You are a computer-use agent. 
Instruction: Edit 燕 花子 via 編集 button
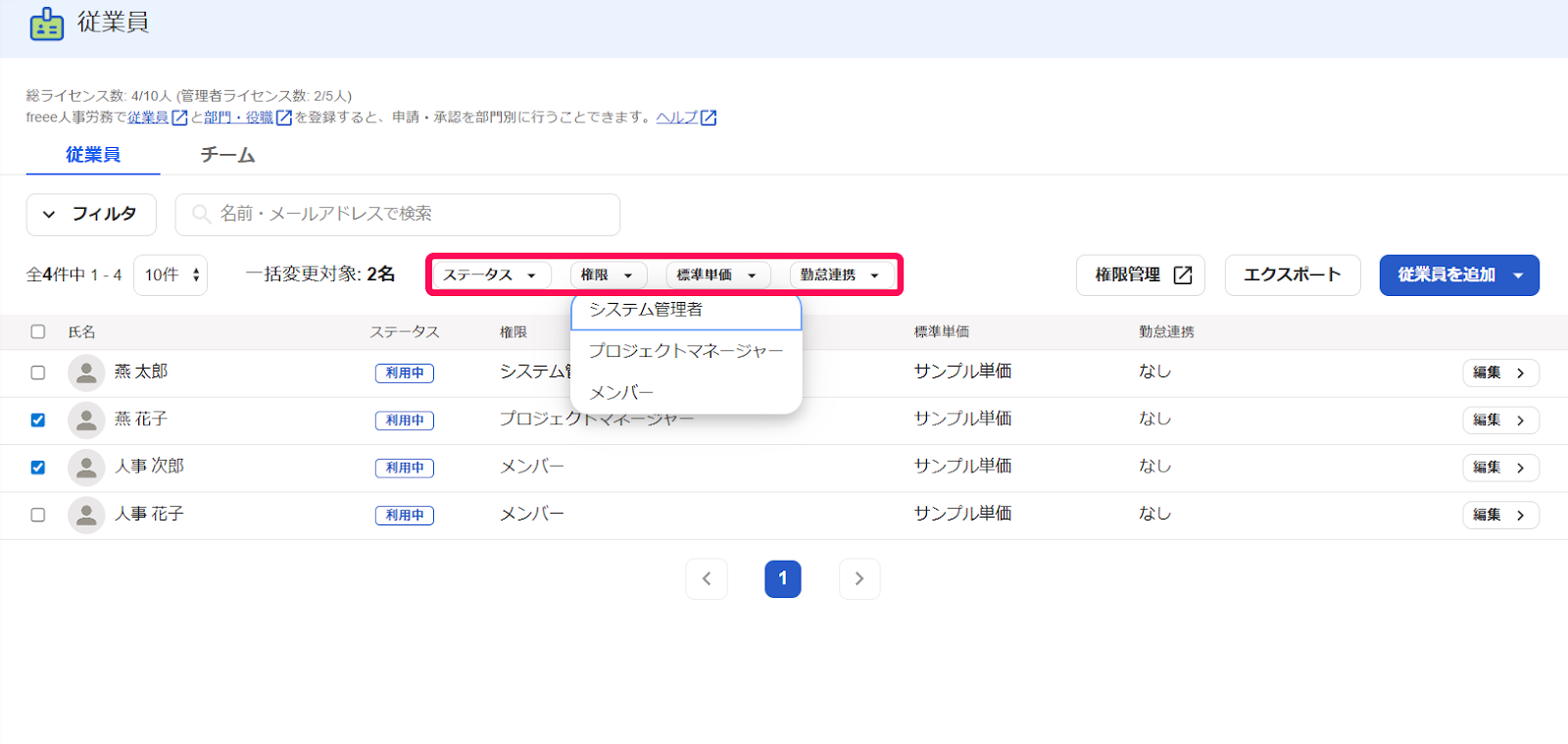pyautogui.click(x=1500, y=420)
